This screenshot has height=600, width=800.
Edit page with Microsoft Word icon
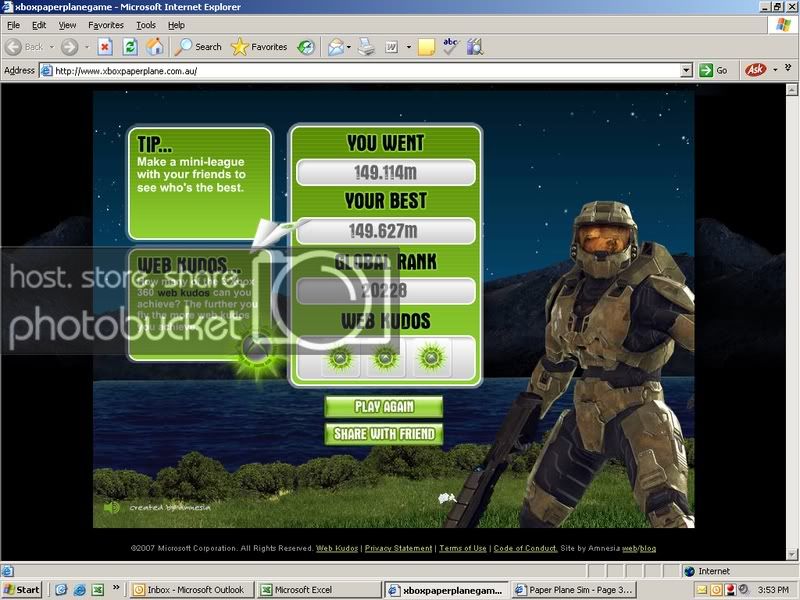(x=391, y=47)
